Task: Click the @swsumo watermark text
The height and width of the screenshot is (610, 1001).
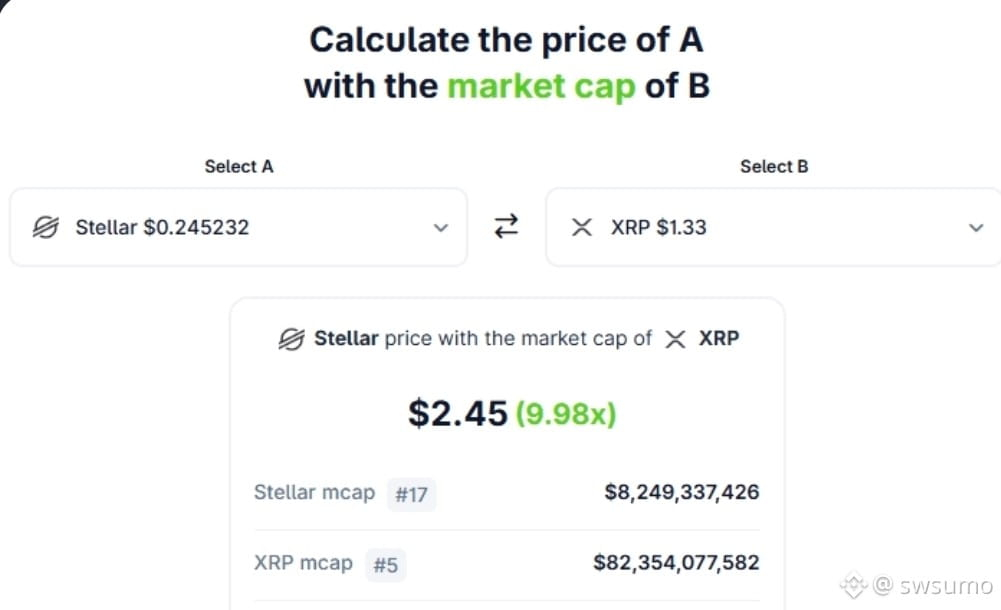Action: (x=933, y=584)
